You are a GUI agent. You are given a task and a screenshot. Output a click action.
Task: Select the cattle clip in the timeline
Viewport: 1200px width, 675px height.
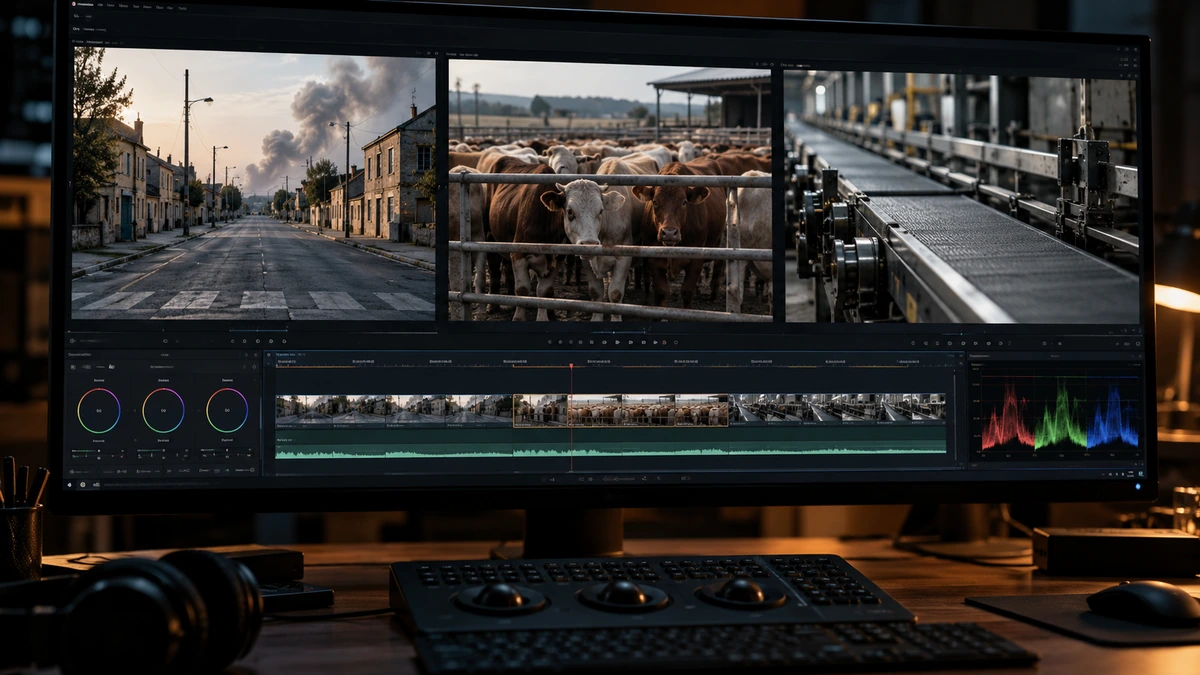pyautogui.click(x=621, y=410)
